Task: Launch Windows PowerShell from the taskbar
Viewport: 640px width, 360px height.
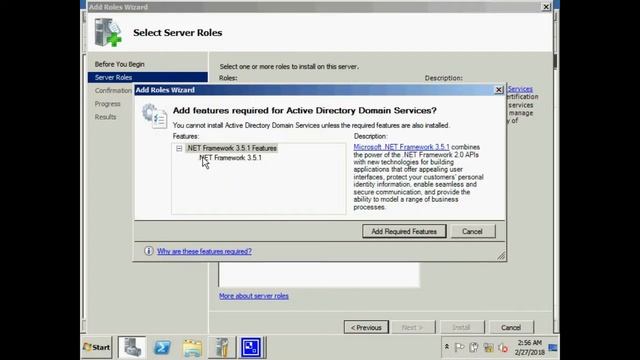Action: [x=162, y=347]
